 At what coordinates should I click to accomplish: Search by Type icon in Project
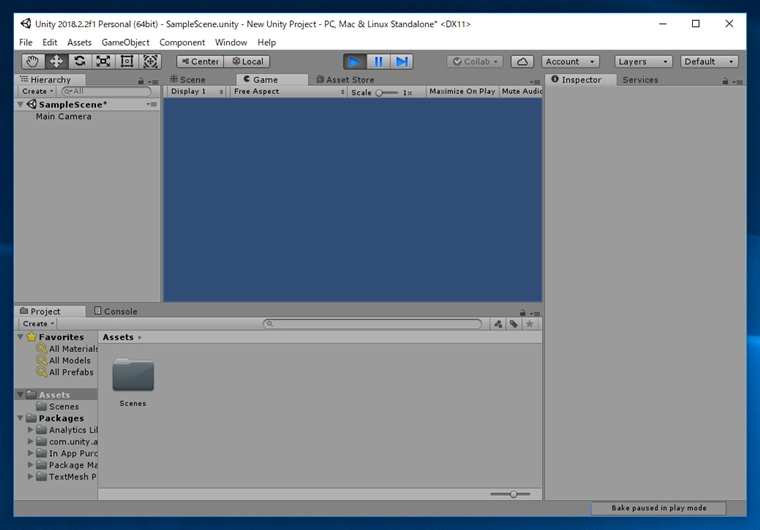(x=498, y=324)
